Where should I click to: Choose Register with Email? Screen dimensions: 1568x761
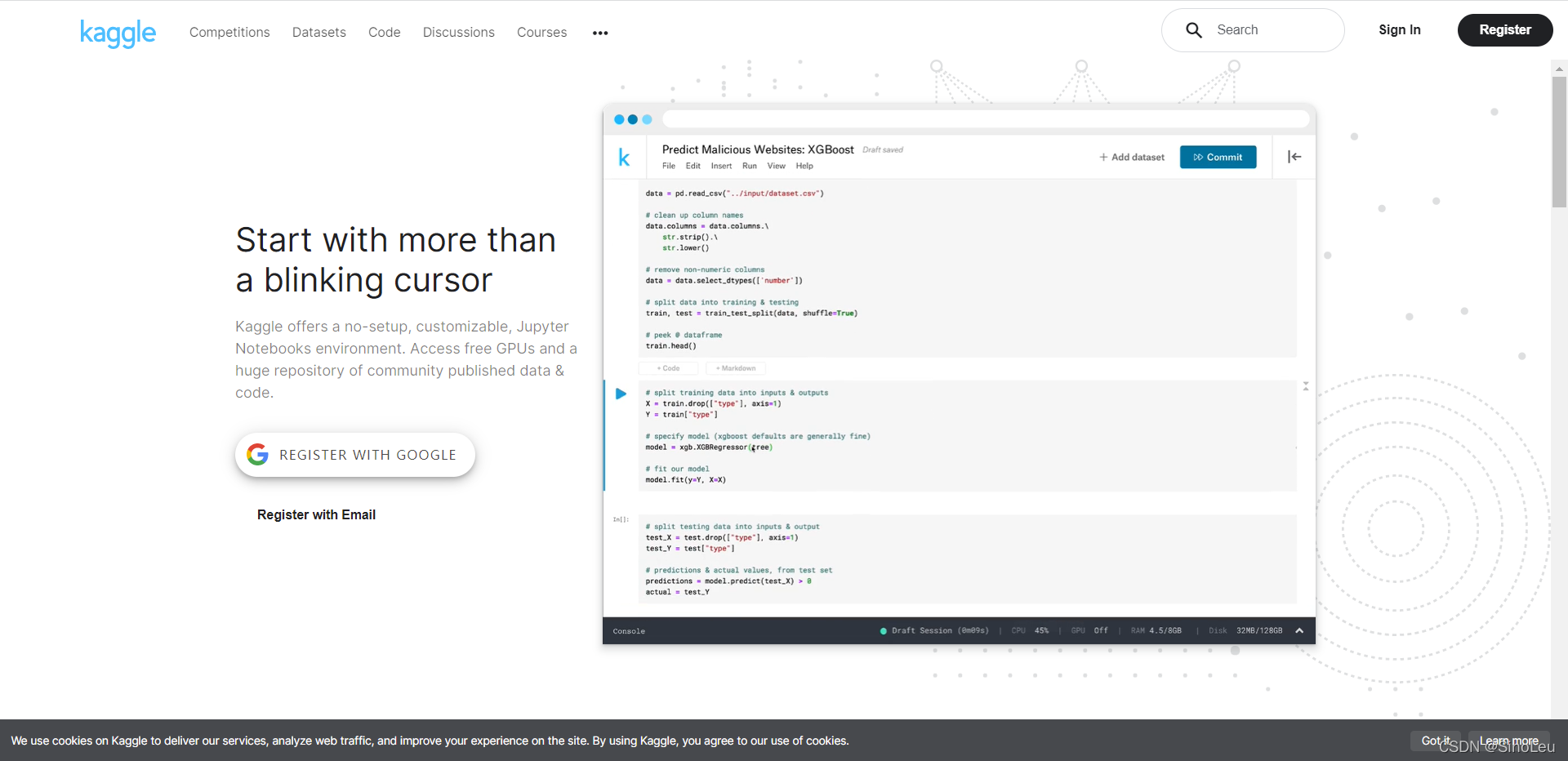click(x=316, y=514)
